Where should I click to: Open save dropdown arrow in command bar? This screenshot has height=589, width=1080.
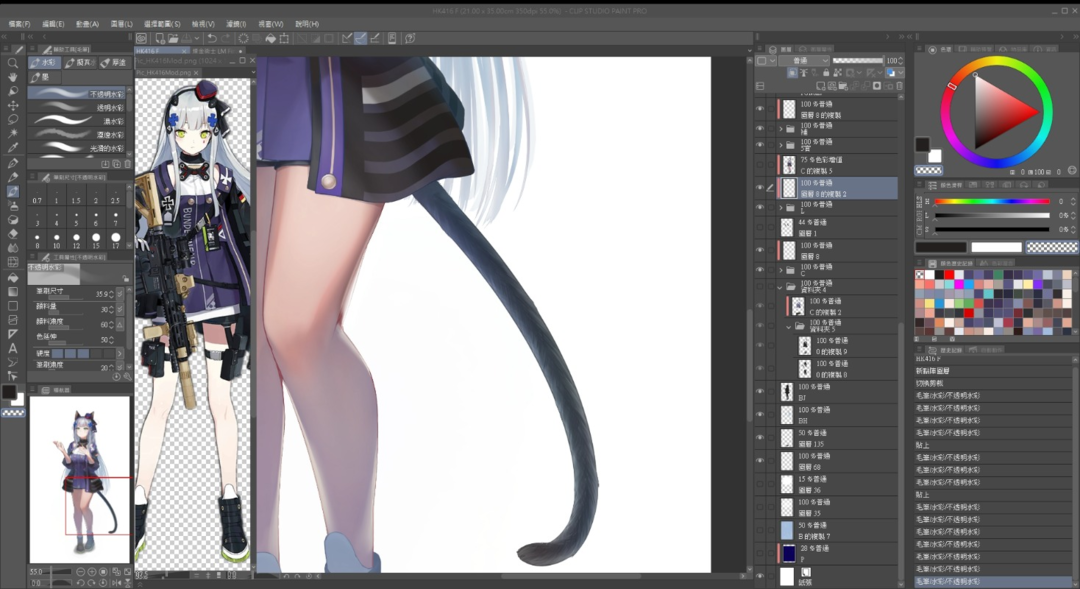pos(197,39)
